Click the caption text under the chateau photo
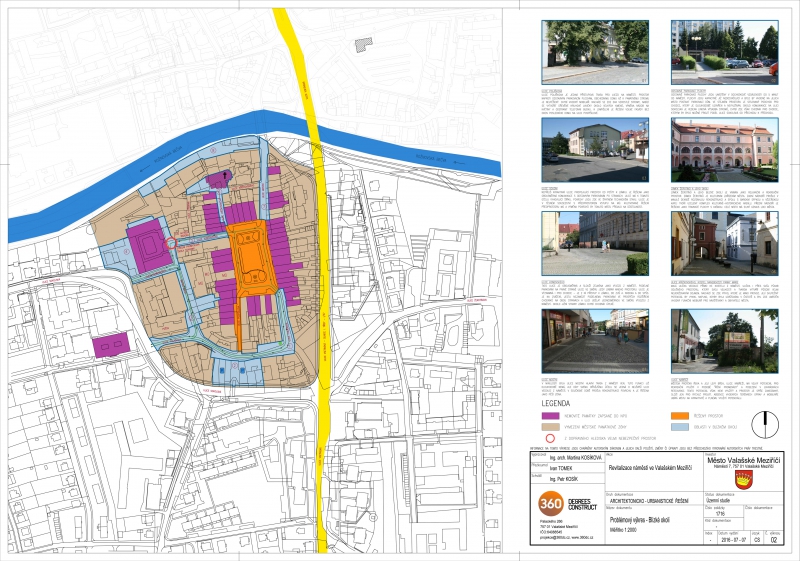Screen dimensions: 800x561 pyautogui.click(x=724, y=198)
